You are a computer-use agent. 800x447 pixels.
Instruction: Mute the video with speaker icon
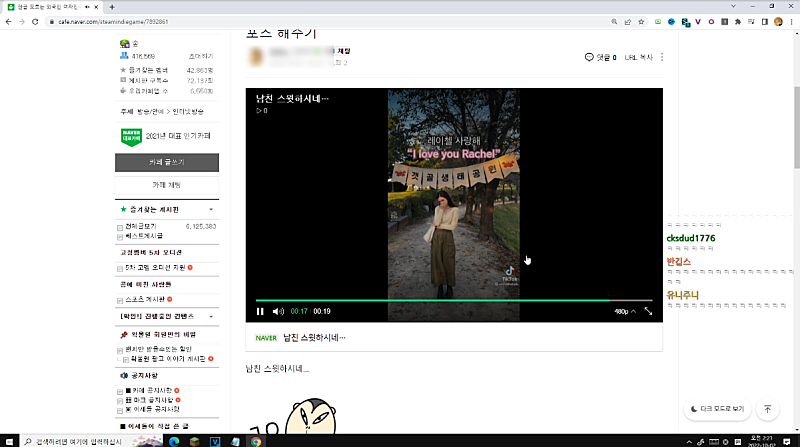click(278, 311)
